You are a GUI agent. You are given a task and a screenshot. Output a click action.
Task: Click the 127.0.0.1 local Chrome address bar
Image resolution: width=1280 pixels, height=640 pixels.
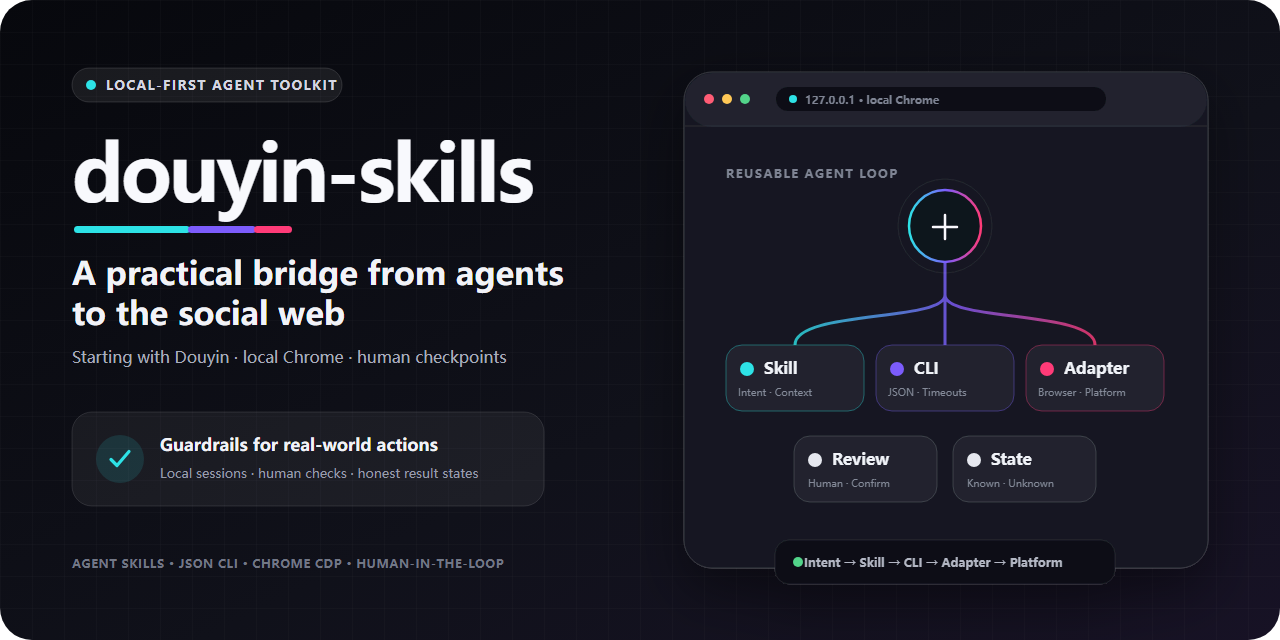click(x=941, y=99)
